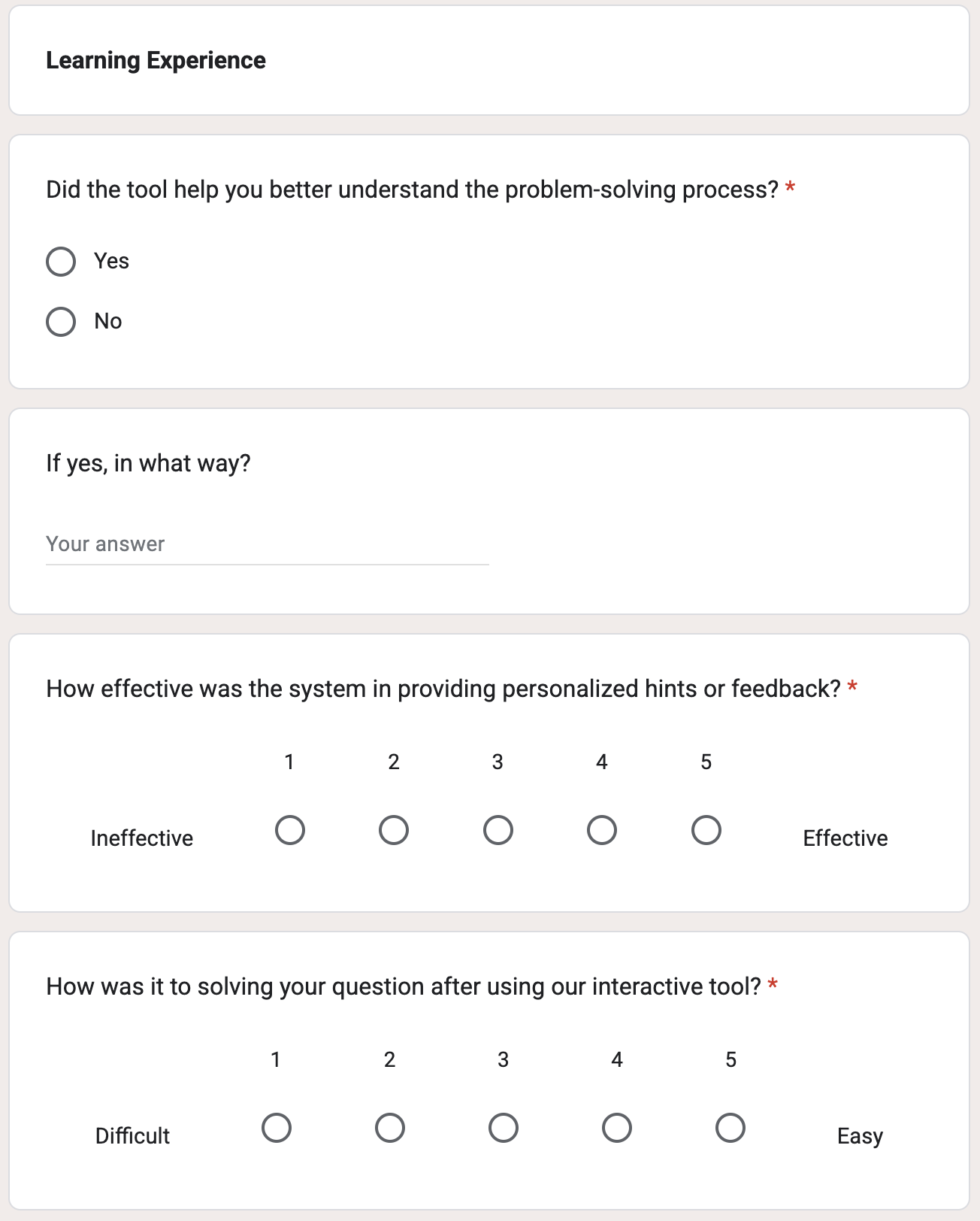Click the 'Effective' scale end label
This screenshot has height=1221, width=980.
[845, 838]
